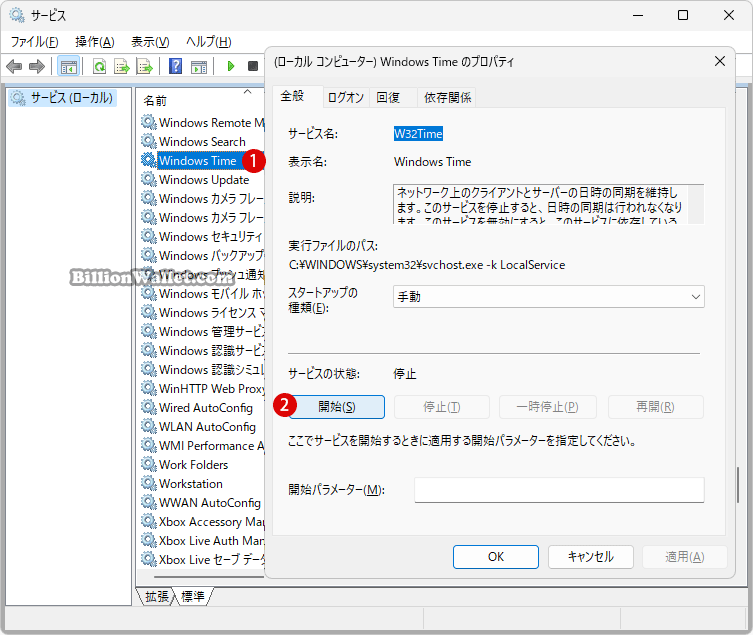This screenshot has height=635, width=753.
Task: Select the WLAN AutoConfig row
Action: pos(202,427)
